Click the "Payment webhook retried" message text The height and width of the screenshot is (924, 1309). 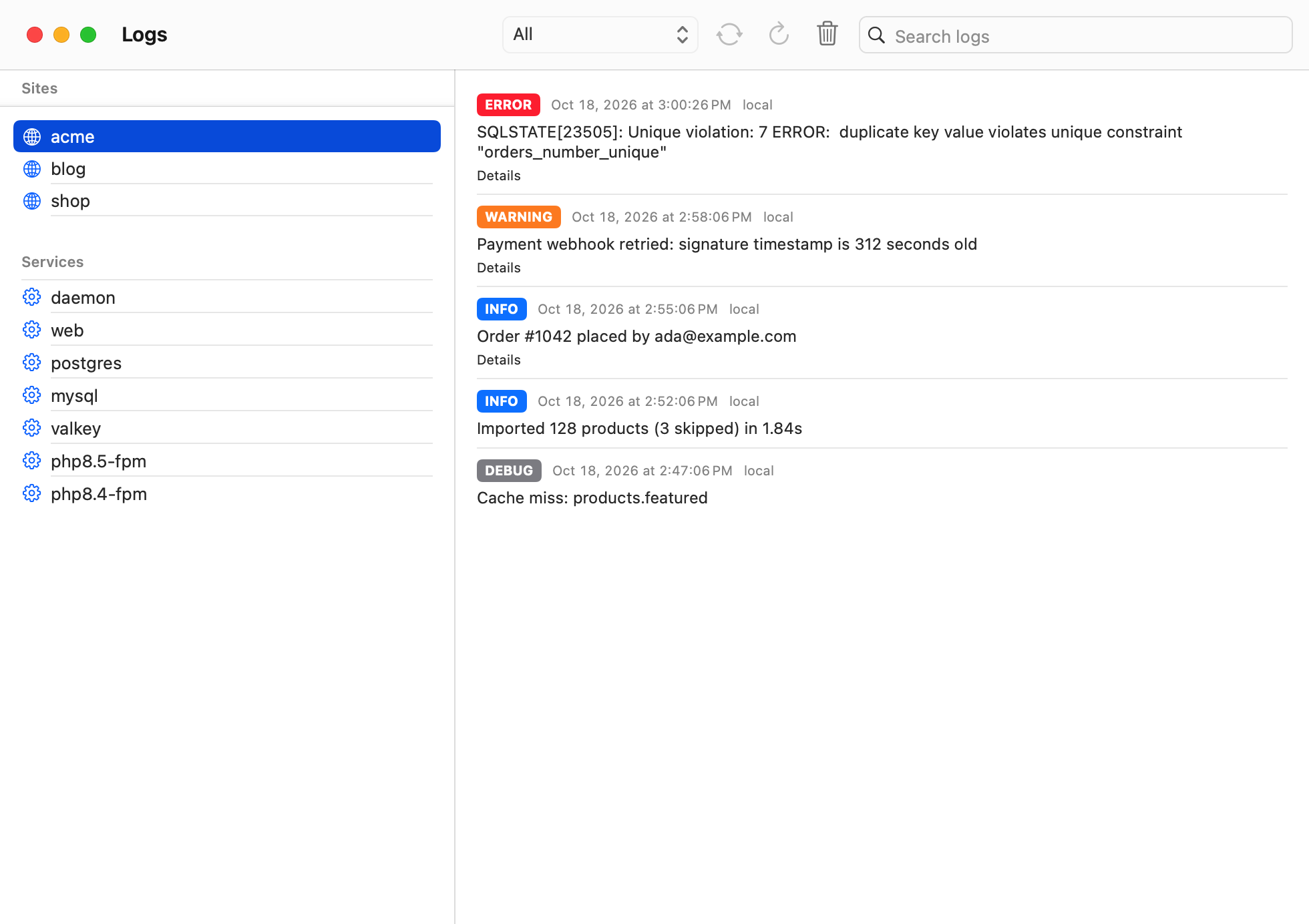point(727,244)
